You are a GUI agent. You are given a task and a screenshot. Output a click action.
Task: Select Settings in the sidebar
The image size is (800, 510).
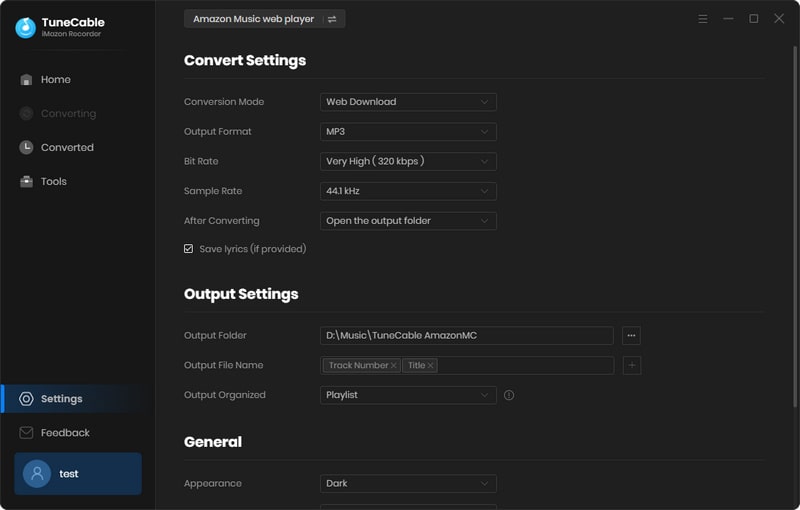[78, 399]
